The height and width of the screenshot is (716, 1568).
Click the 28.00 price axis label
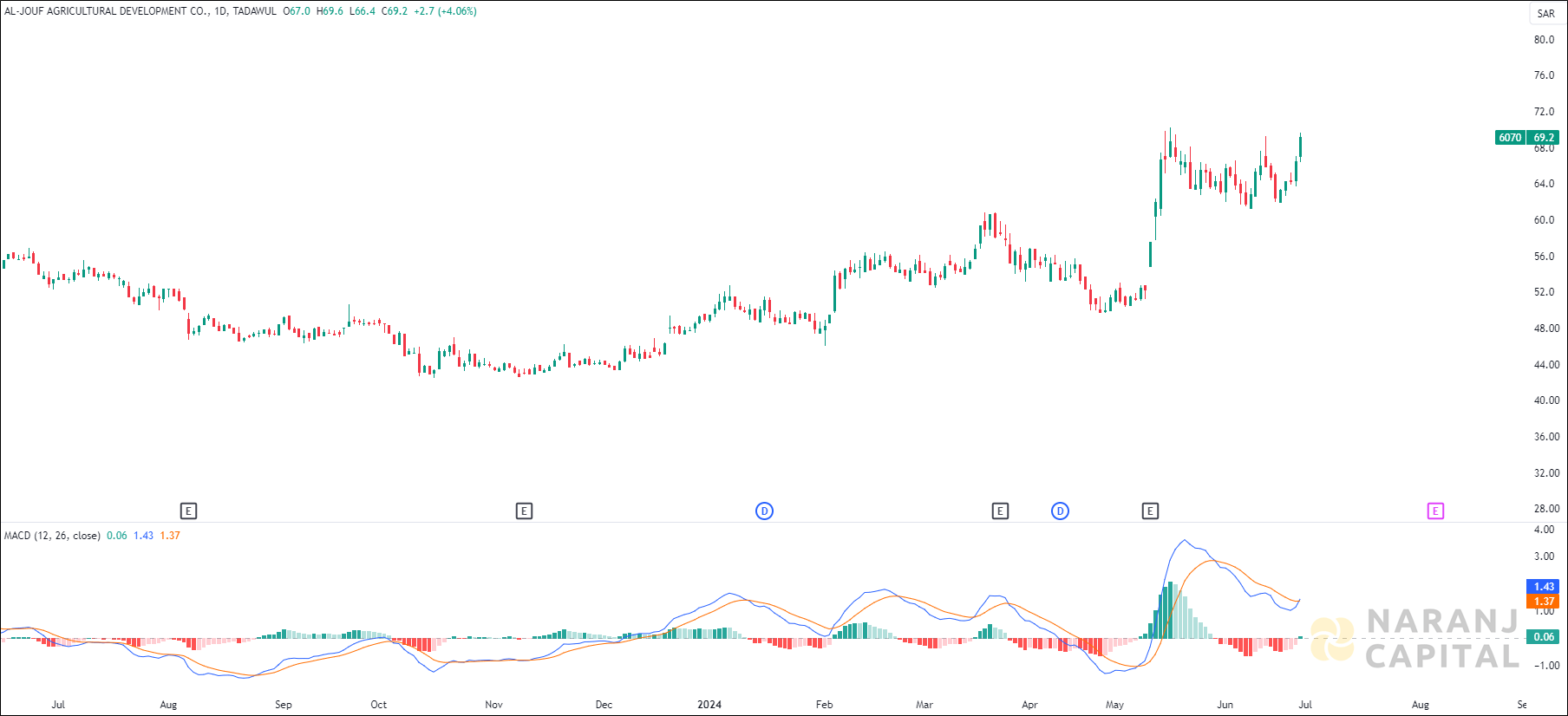[1546, 509]
